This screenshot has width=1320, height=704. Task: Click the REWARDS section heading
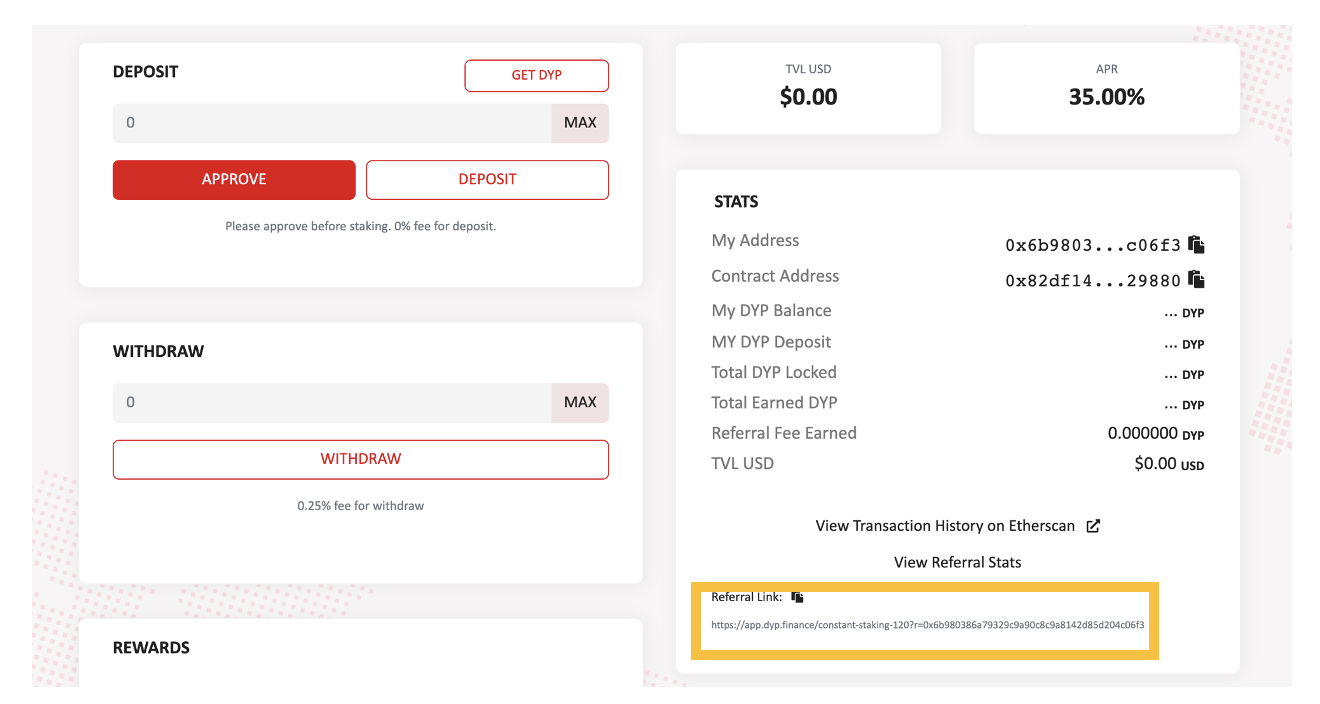pyautogui.click(x=151, y=648)
